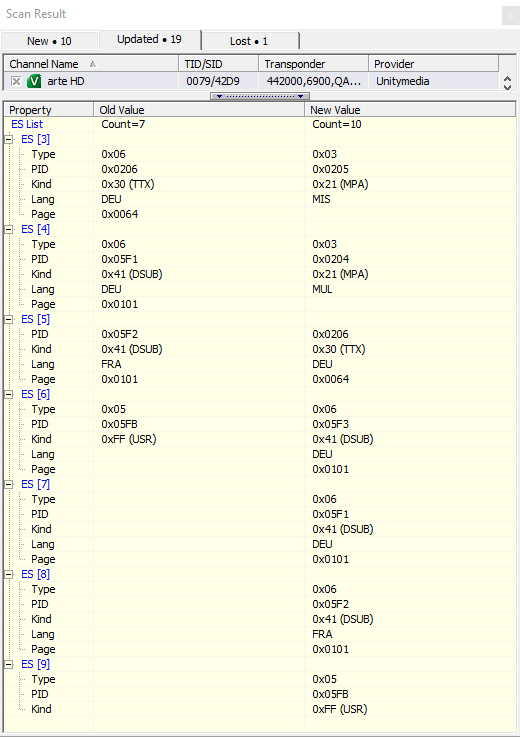The width and height of the screenshot is (520, 737).
Task: Close the Scan Result window
Action: [x=511, y=16]
